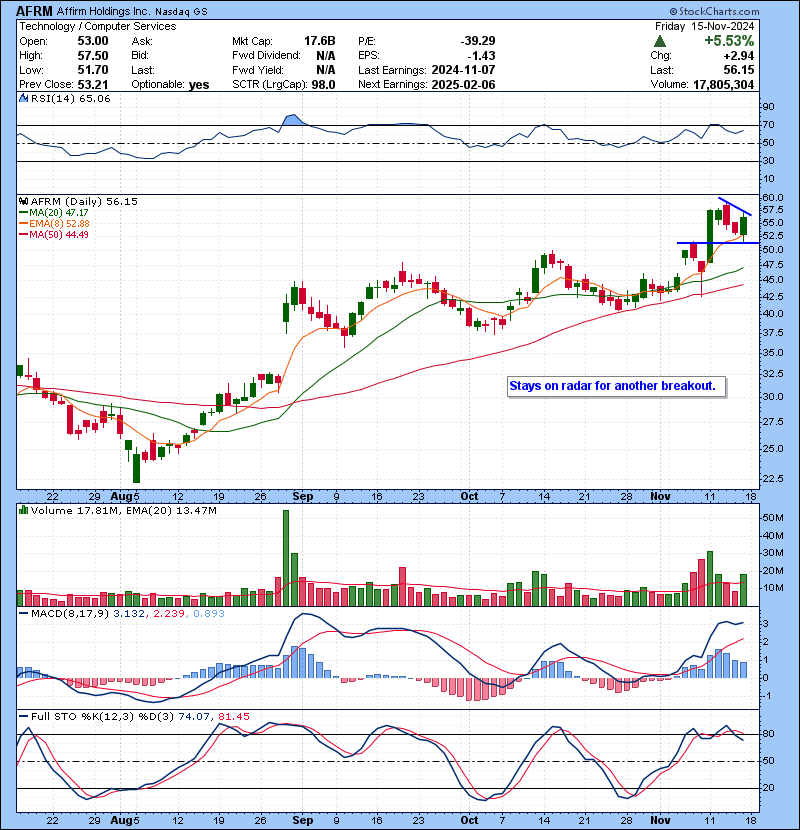Click the tallest green volume bar near Sep
This screenshot has height=830, width=800.
point(286,558)
